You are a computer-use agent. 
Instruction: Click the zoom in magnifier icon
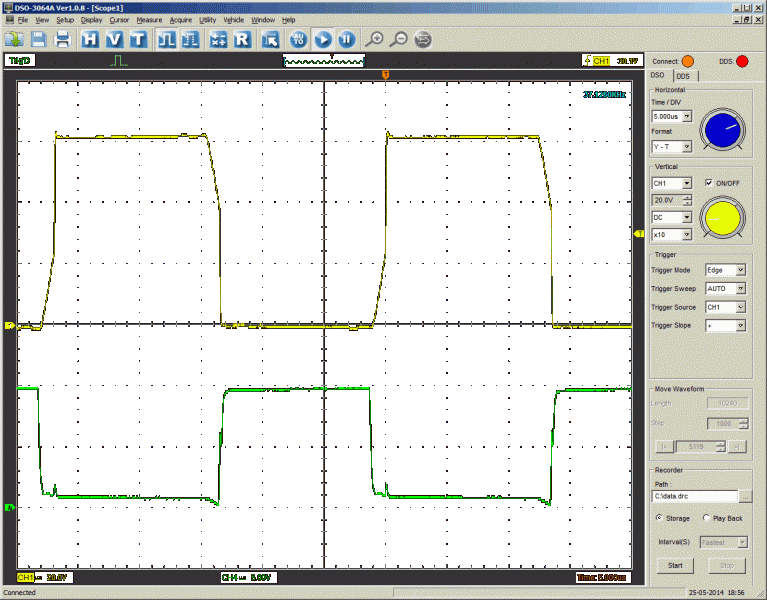(x=374, y=39)
